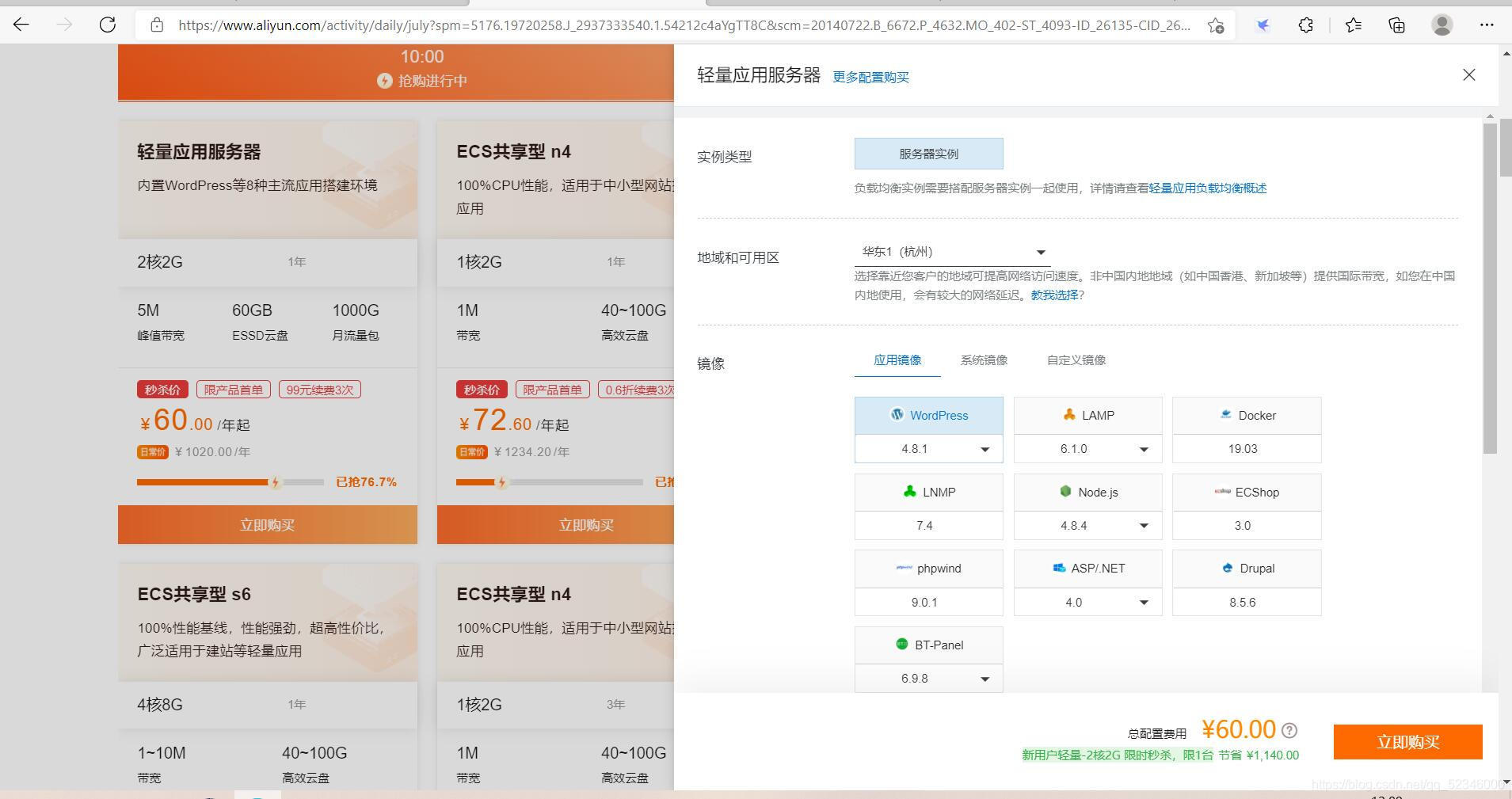
Task: Open browser collections icon
Action: click(1397, 25)
